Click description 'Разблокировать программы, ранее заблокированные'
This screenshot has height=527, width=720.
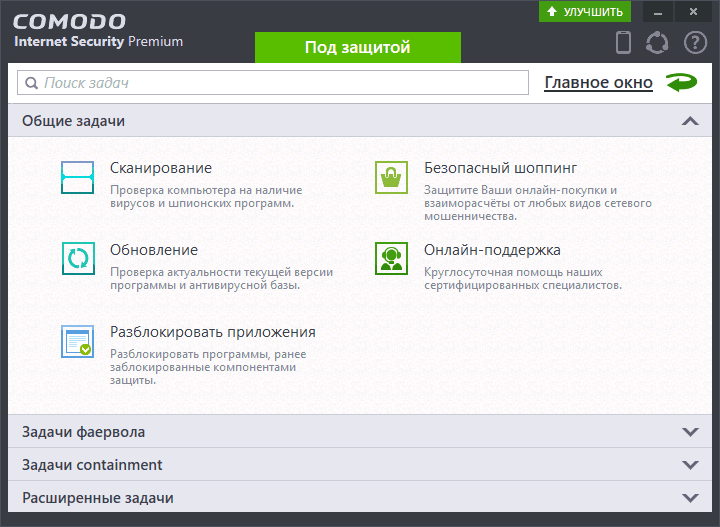click(208, 367)
